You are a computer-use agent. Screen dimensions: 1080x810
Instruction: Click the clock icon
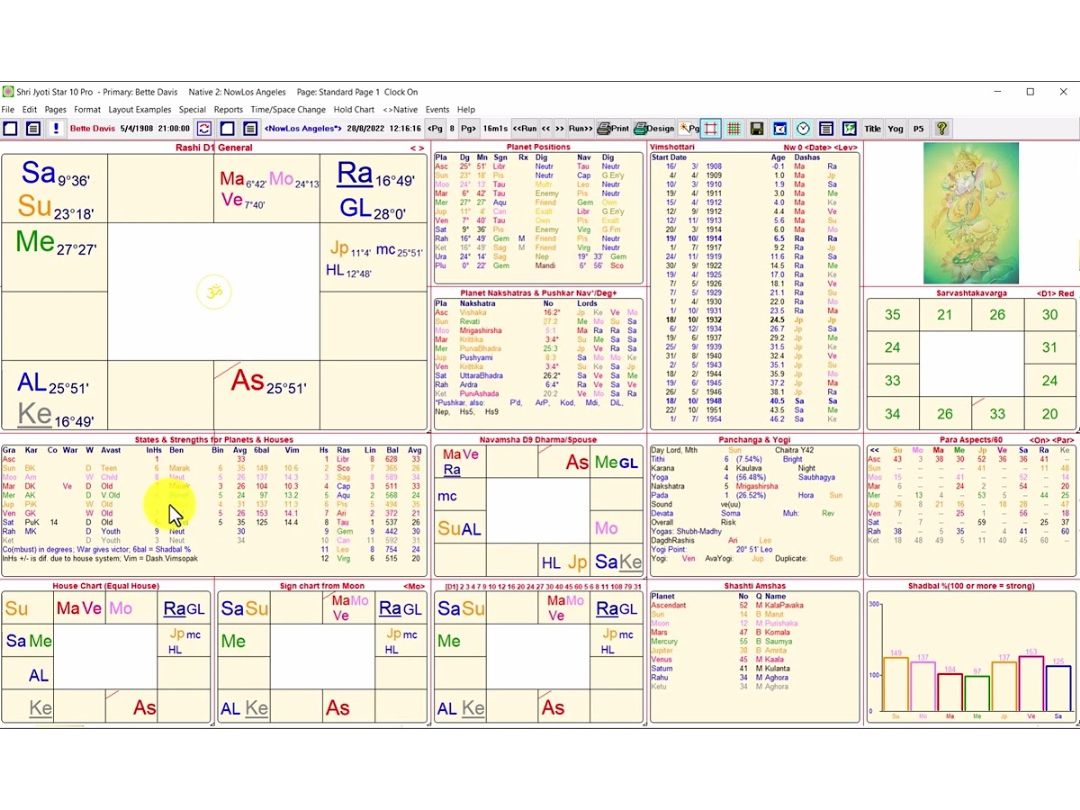pos(803,129)
